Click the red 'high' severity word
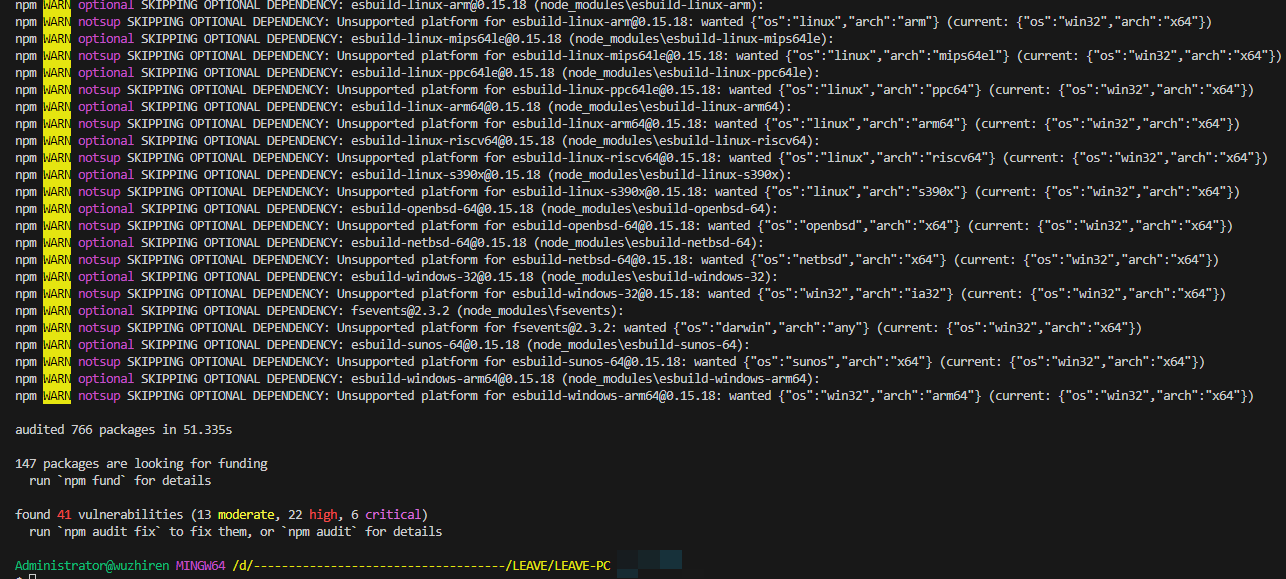The height and width of the screenshot is (579, 1286). [323, 515]
